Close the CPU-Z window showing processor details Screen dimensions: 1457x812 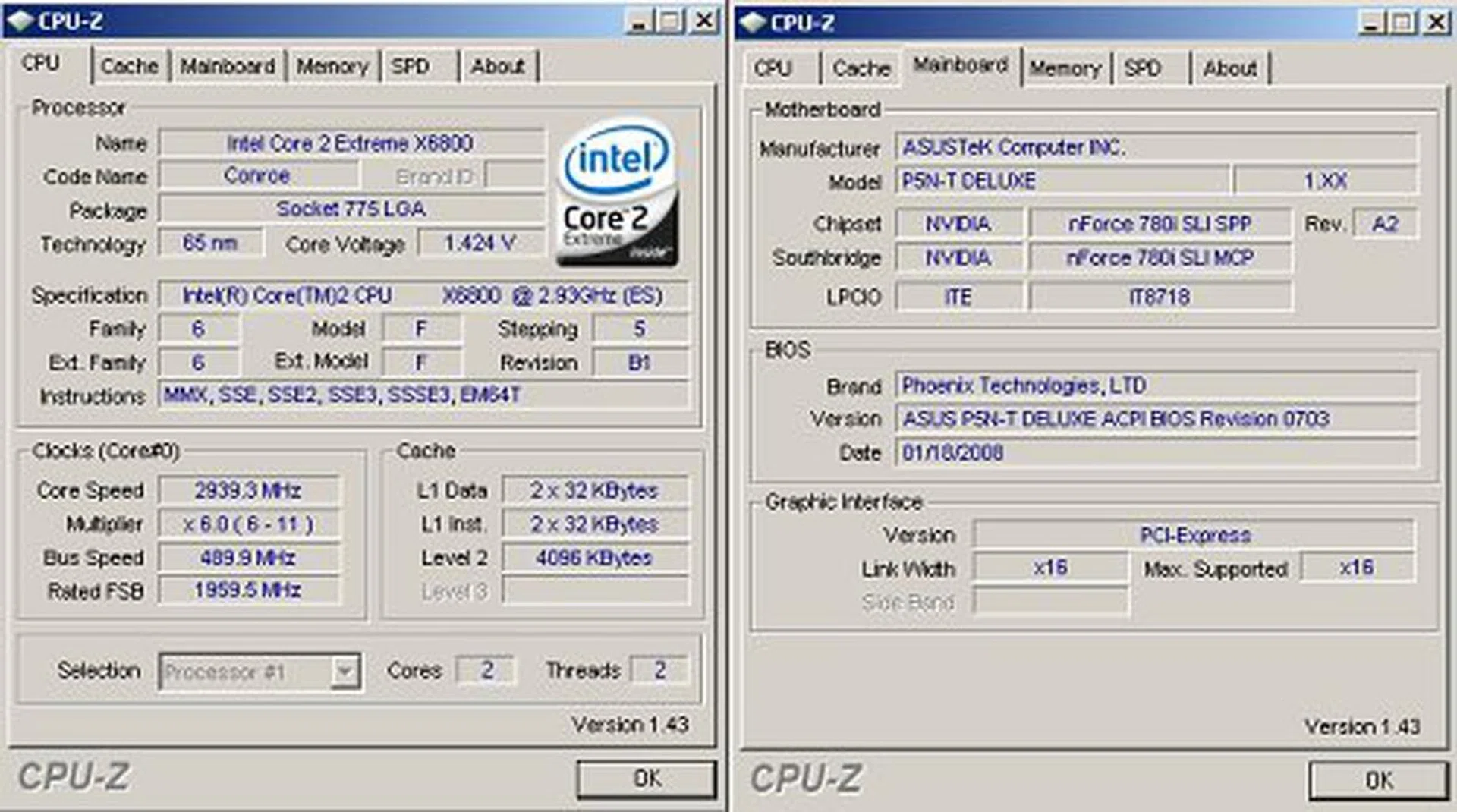pos(705,21)
